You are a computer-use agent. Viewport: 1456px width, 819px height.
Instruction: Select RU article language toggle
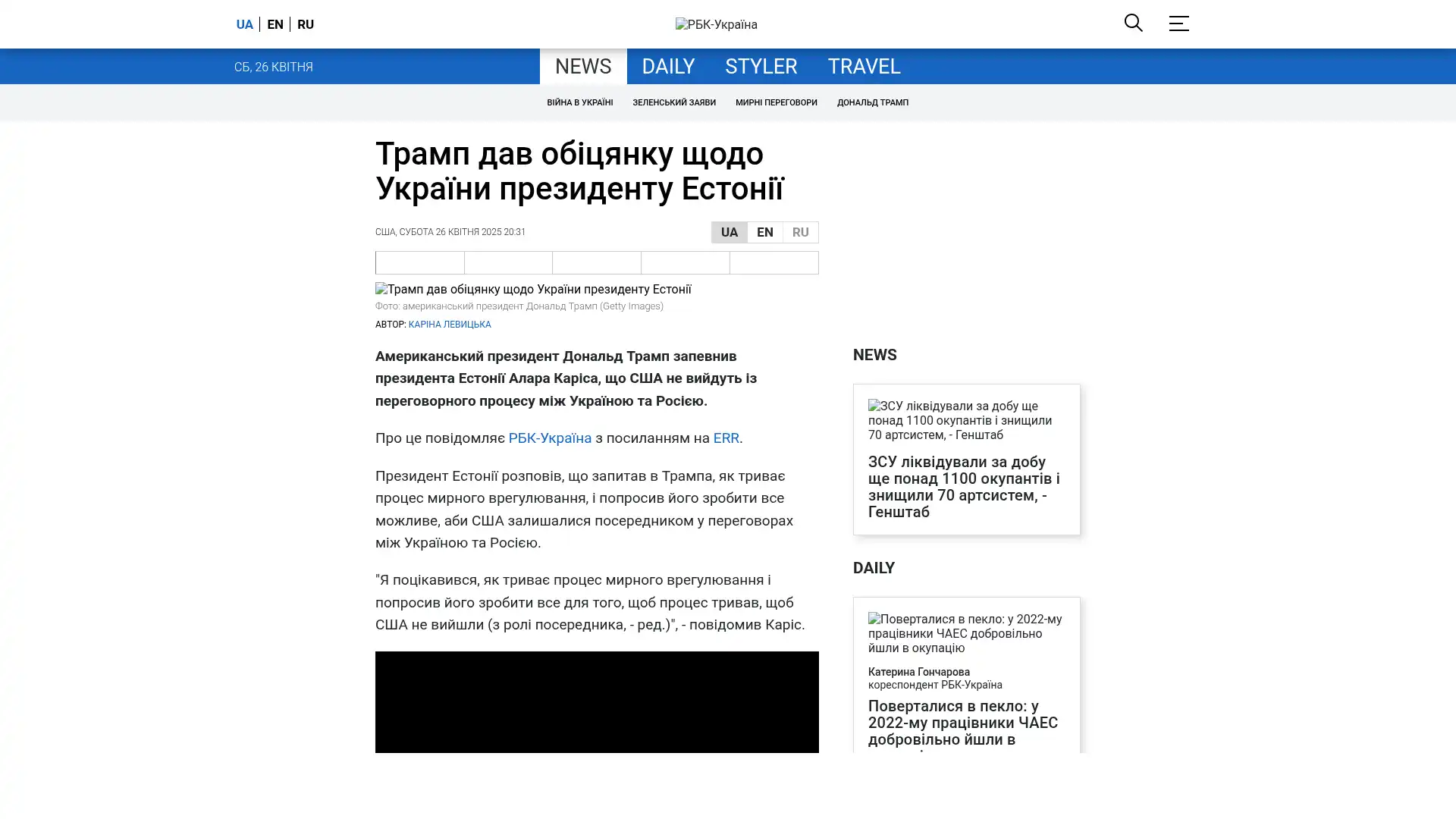(800, 232)
